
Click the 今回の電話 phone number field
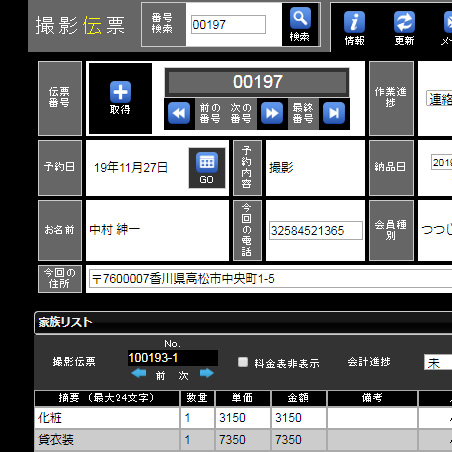tap(316, 230)
